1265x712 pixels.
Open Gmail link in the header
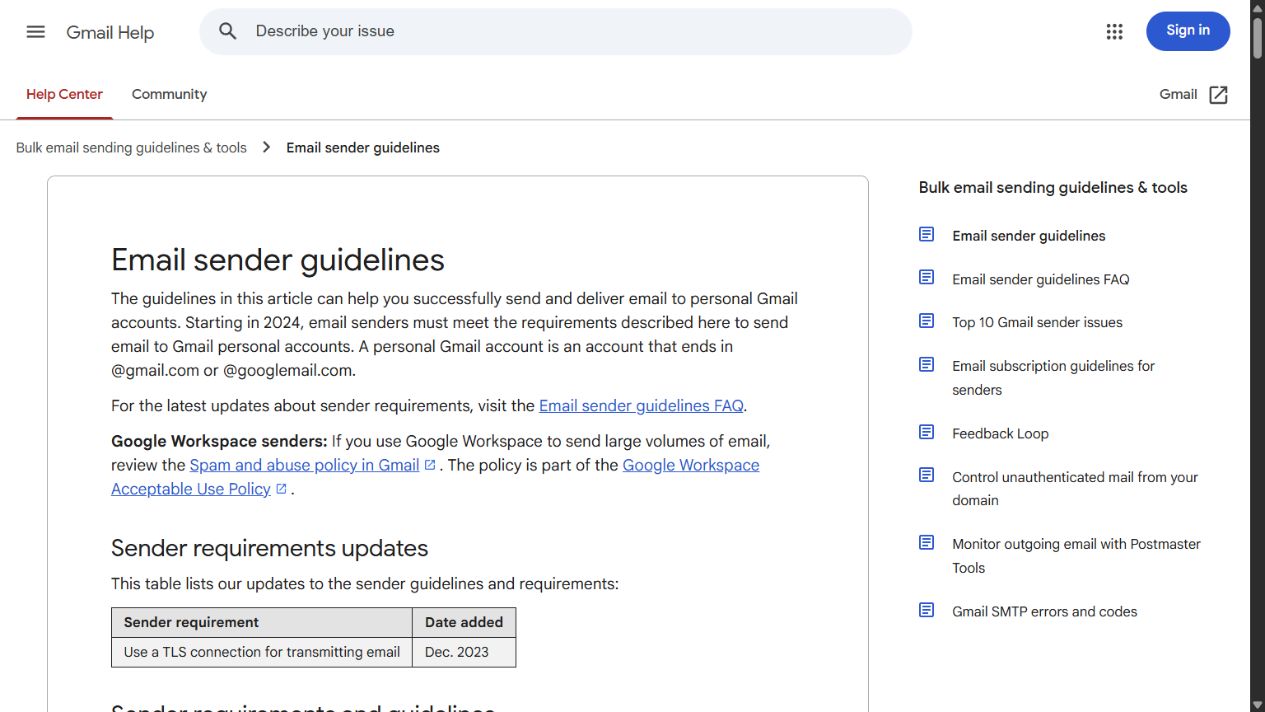click(x=1178, y=94)
